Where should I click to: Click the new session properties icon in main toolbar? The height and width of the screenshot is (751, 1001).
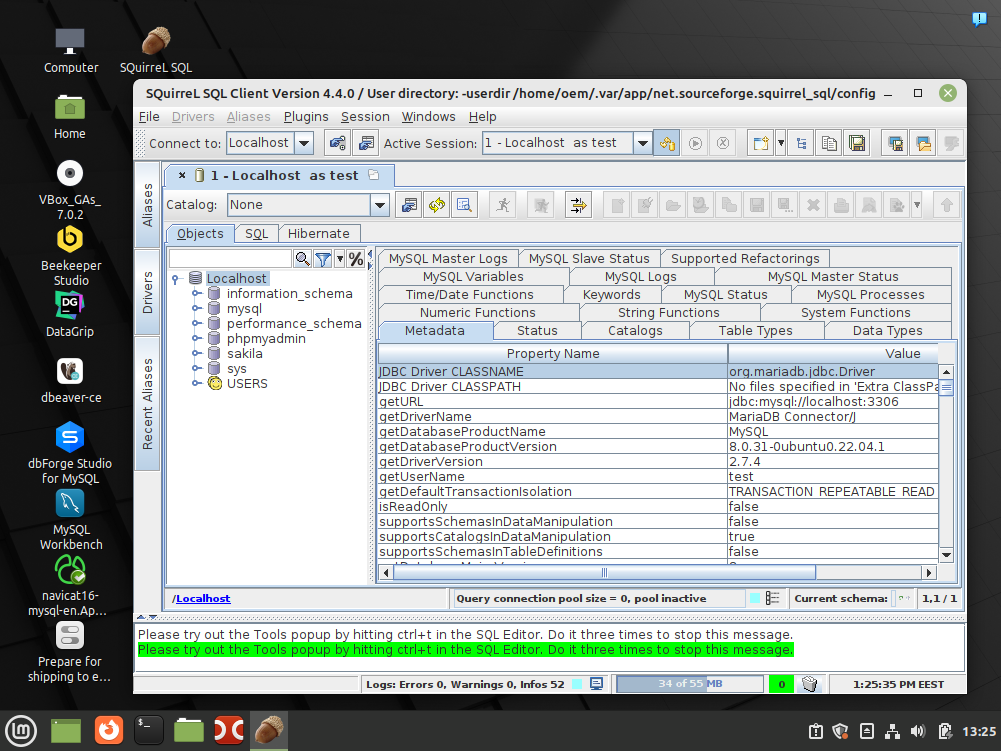366,143
